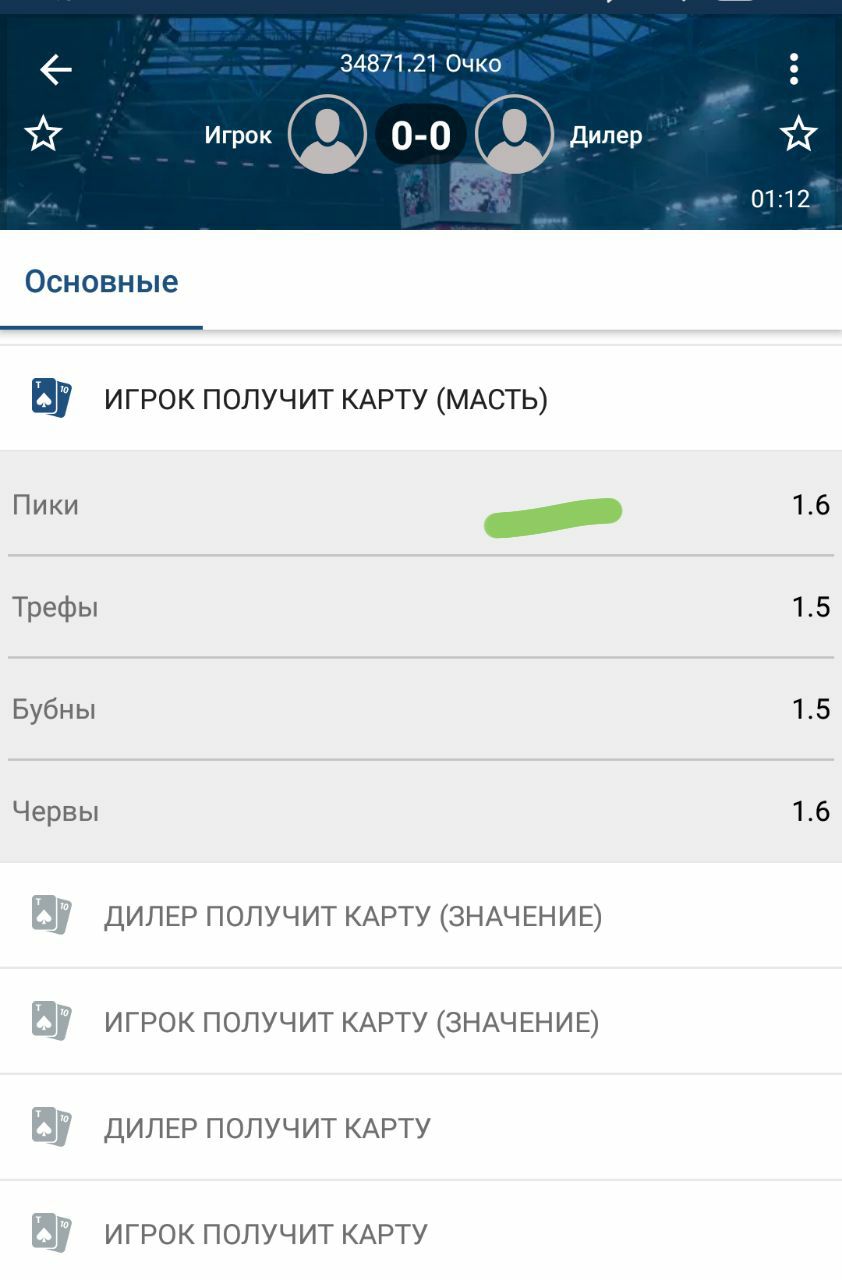Tap card icon beside Игрок получит карту (масть)

coord(51,398)
